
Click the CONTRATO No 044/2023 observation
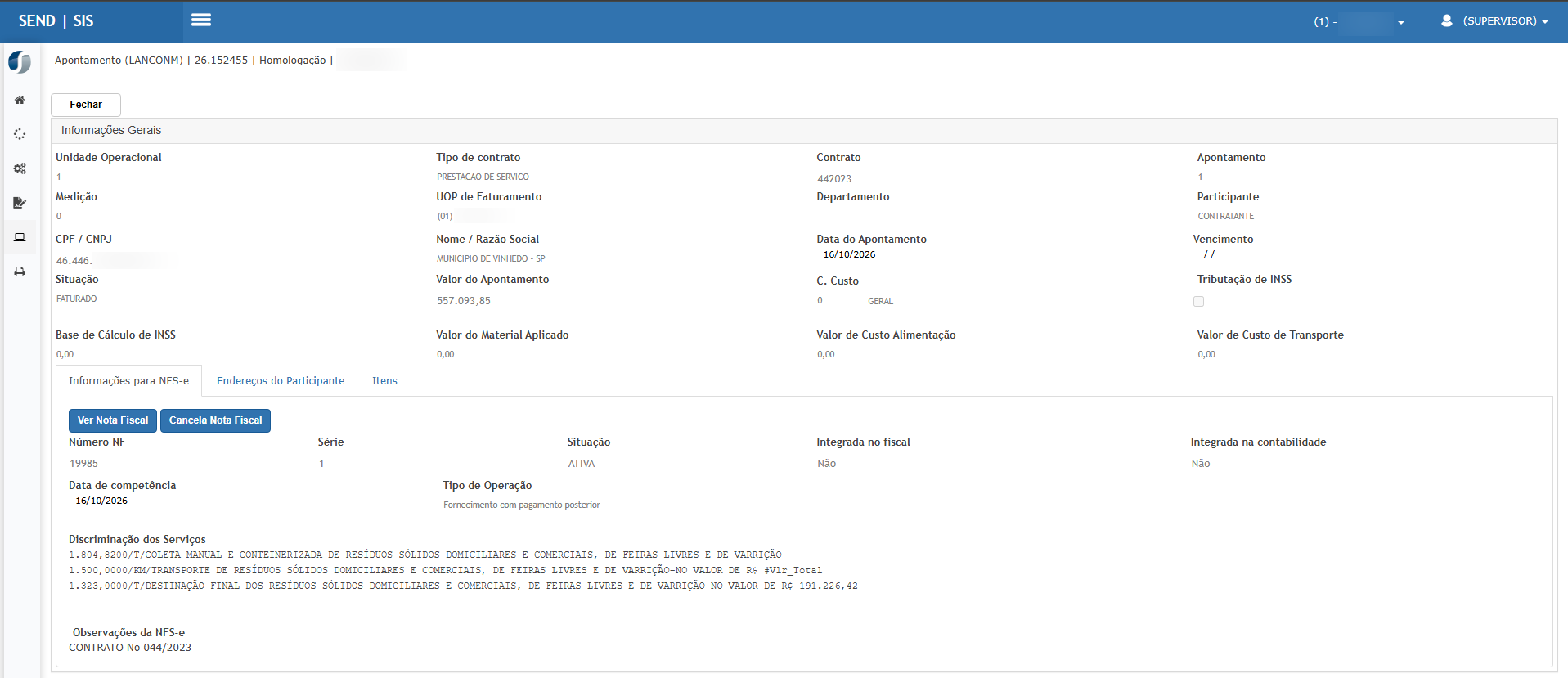tap(130, 648)
